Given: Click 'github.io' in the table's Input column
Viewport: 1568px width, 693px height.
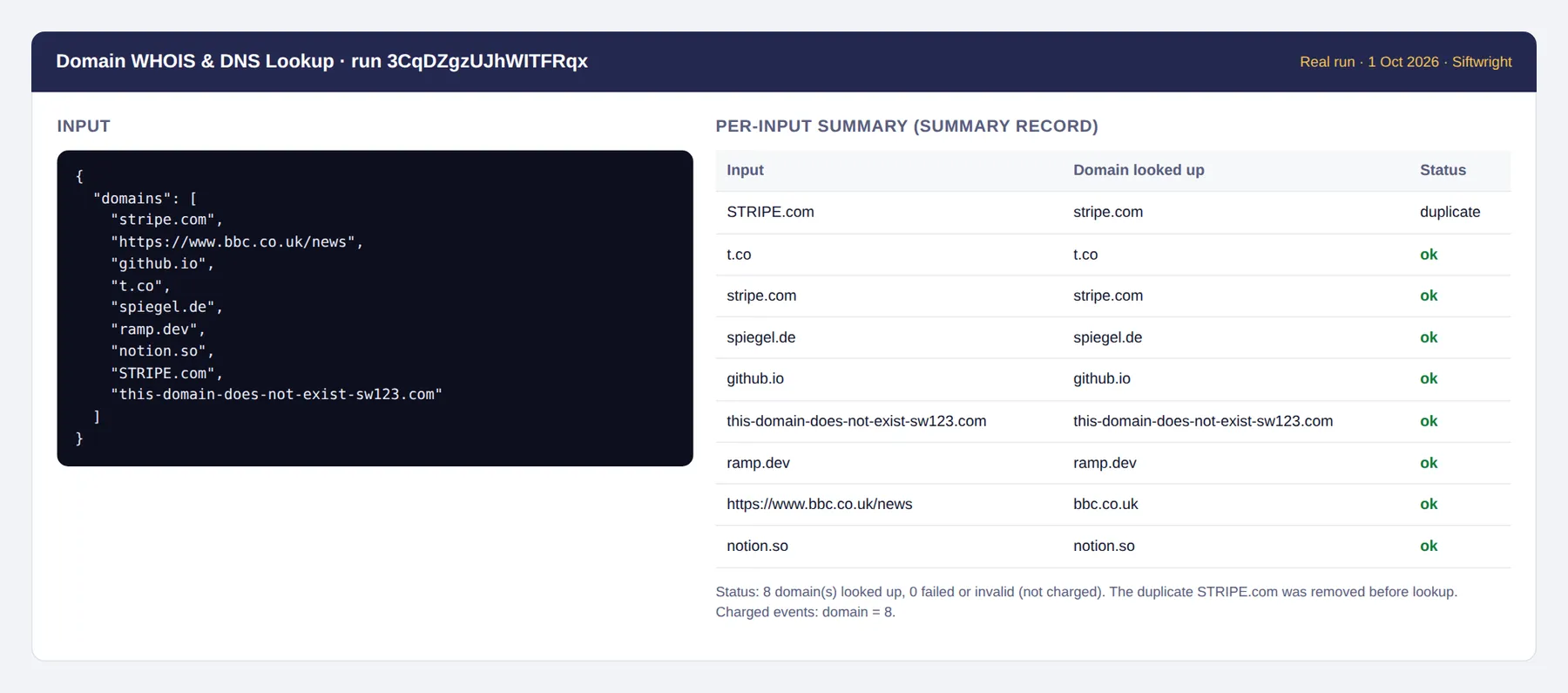Looking at the screenshot, I should click(755, 378).
